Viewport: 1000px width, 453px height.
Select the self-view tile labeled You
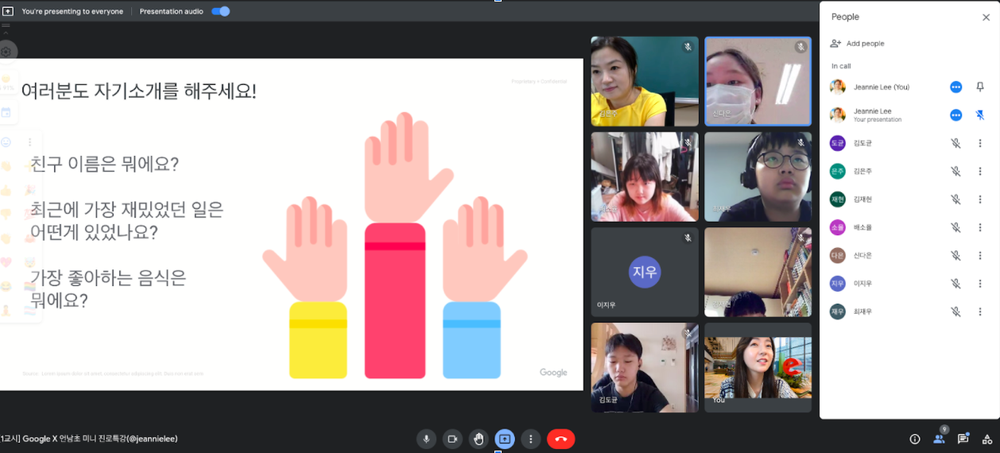point(758,368)
